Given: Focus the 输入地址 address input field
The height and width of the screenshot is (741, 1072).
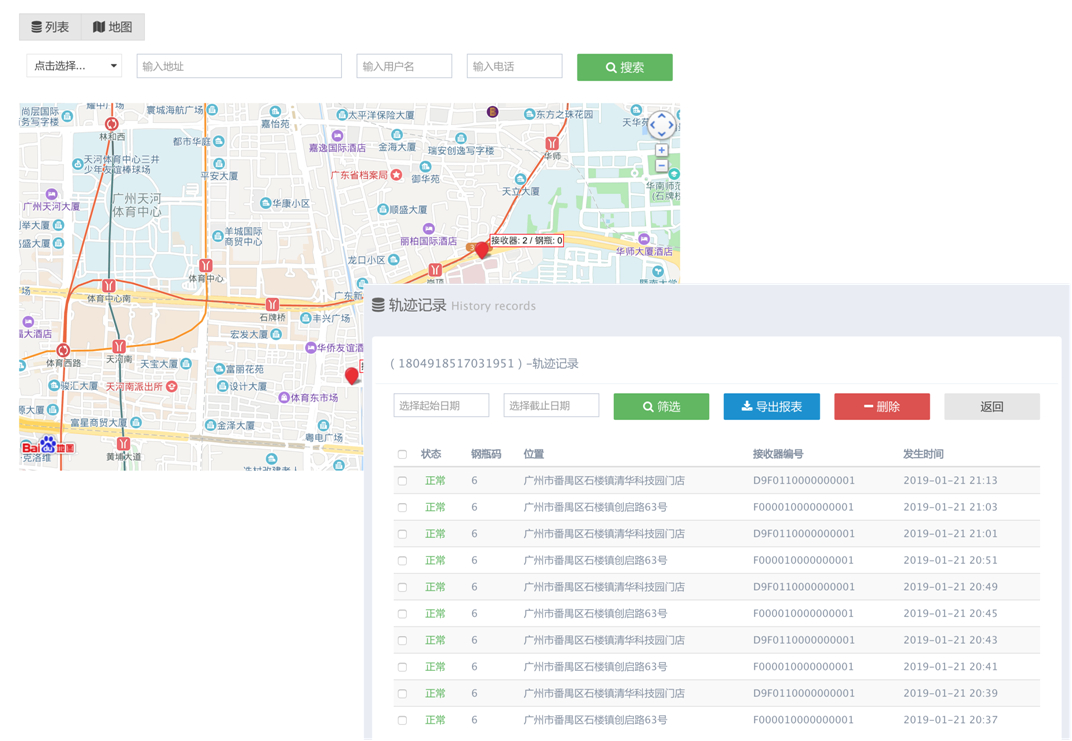Looking at the screenshot, I should [239, 66].
